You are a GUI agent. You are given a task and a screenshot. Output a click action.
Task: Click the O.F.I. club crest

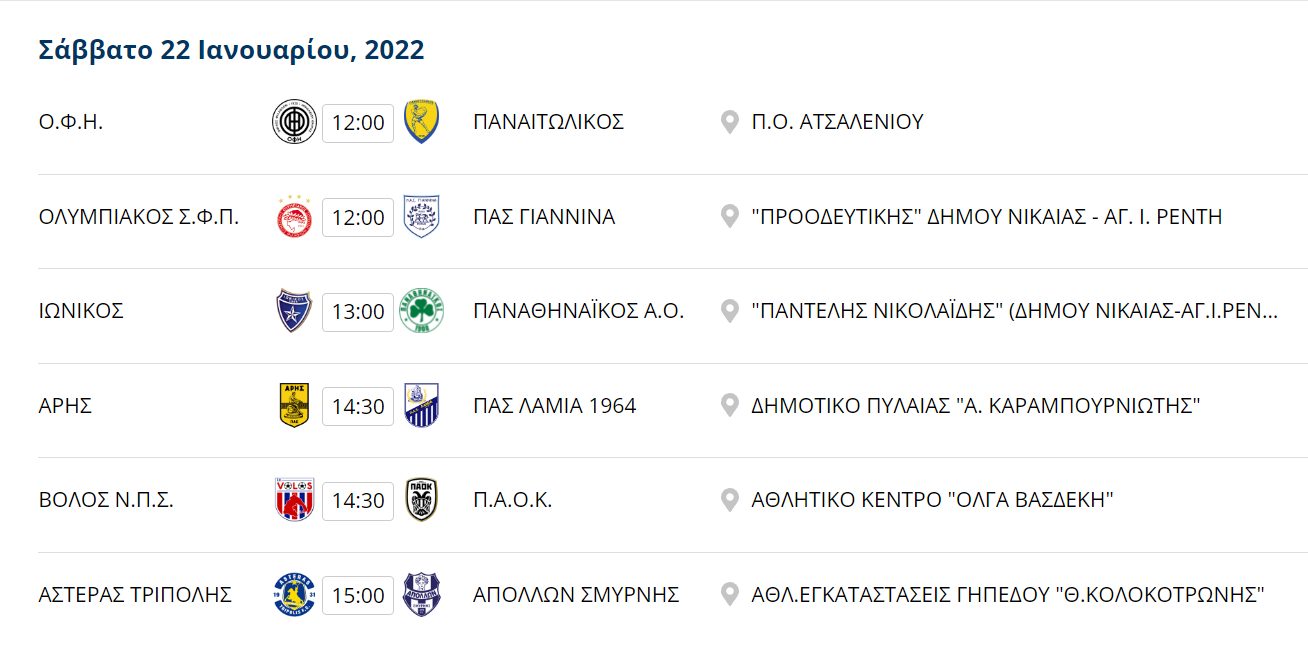point(294,122)
